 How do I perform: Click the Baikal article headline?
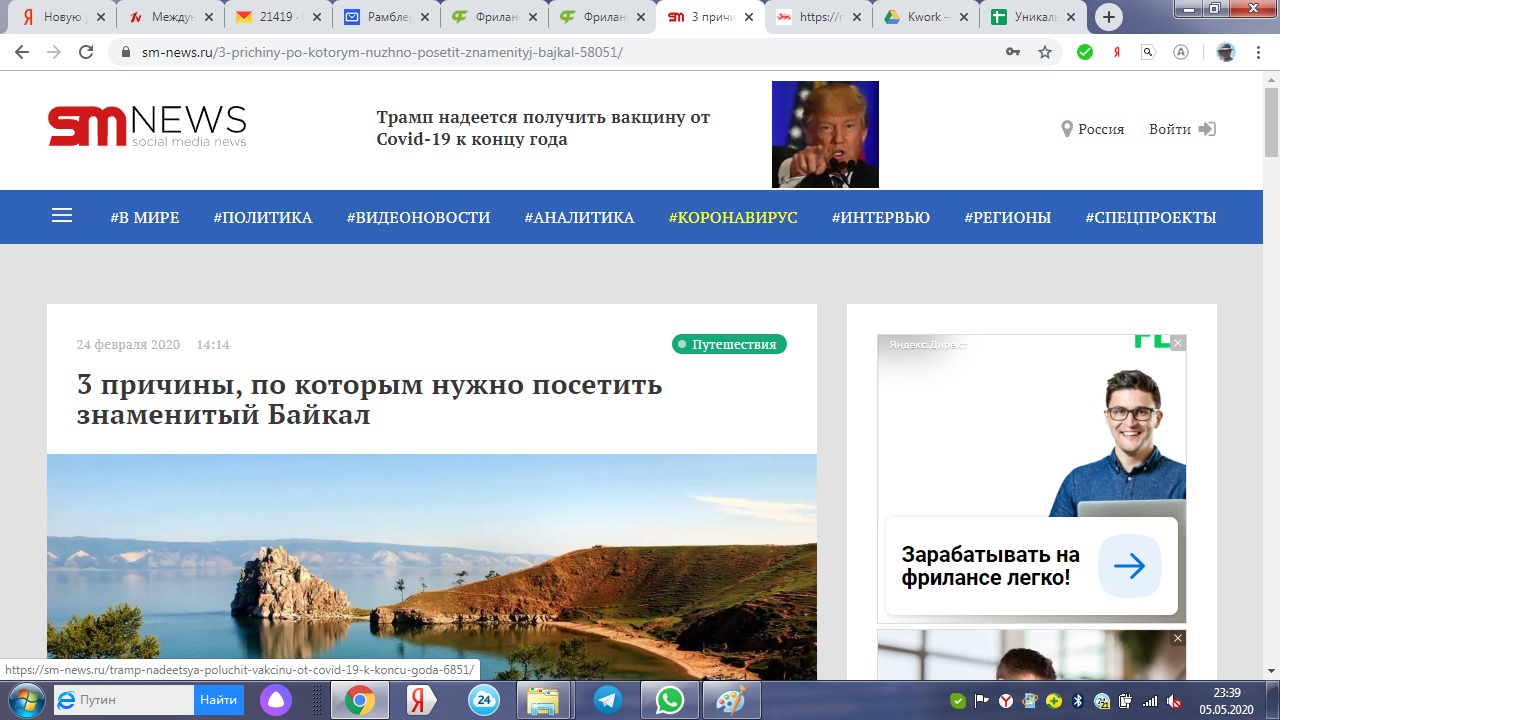coord(370,399)
